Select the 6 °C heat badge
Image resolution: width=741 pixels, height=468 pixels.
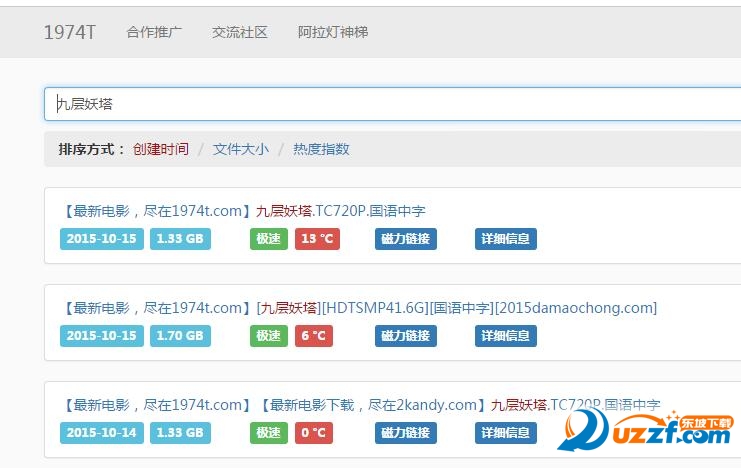314,336
